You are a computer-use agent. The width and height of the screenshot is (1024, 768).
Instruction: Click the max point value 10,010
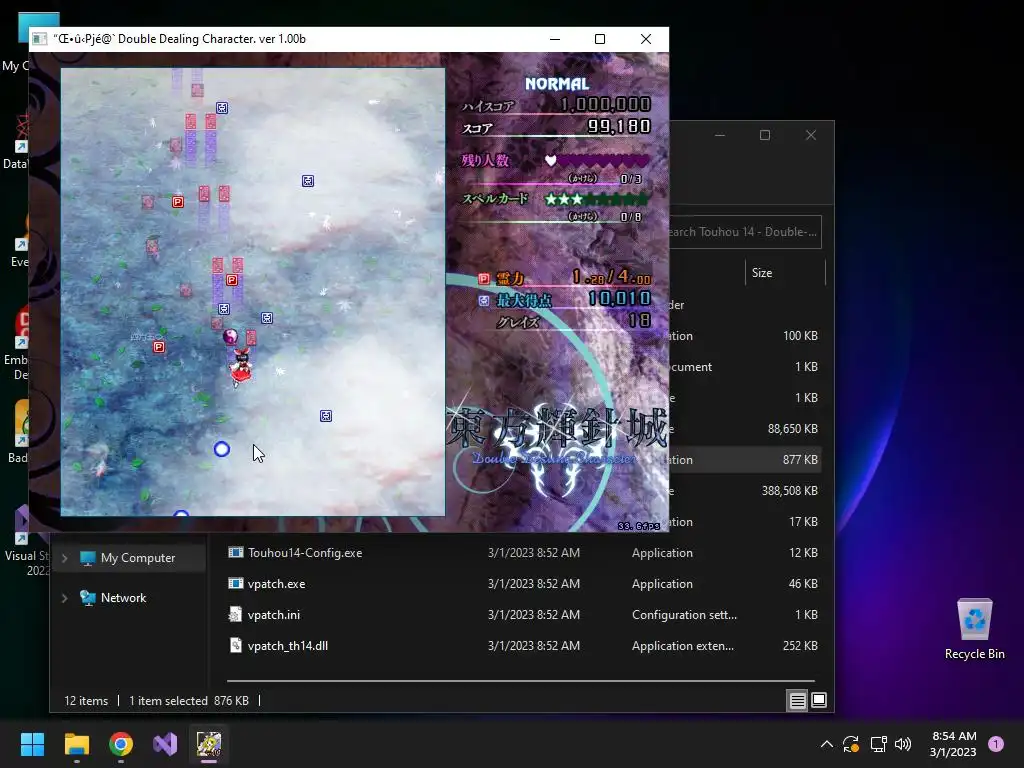(619, 298)
